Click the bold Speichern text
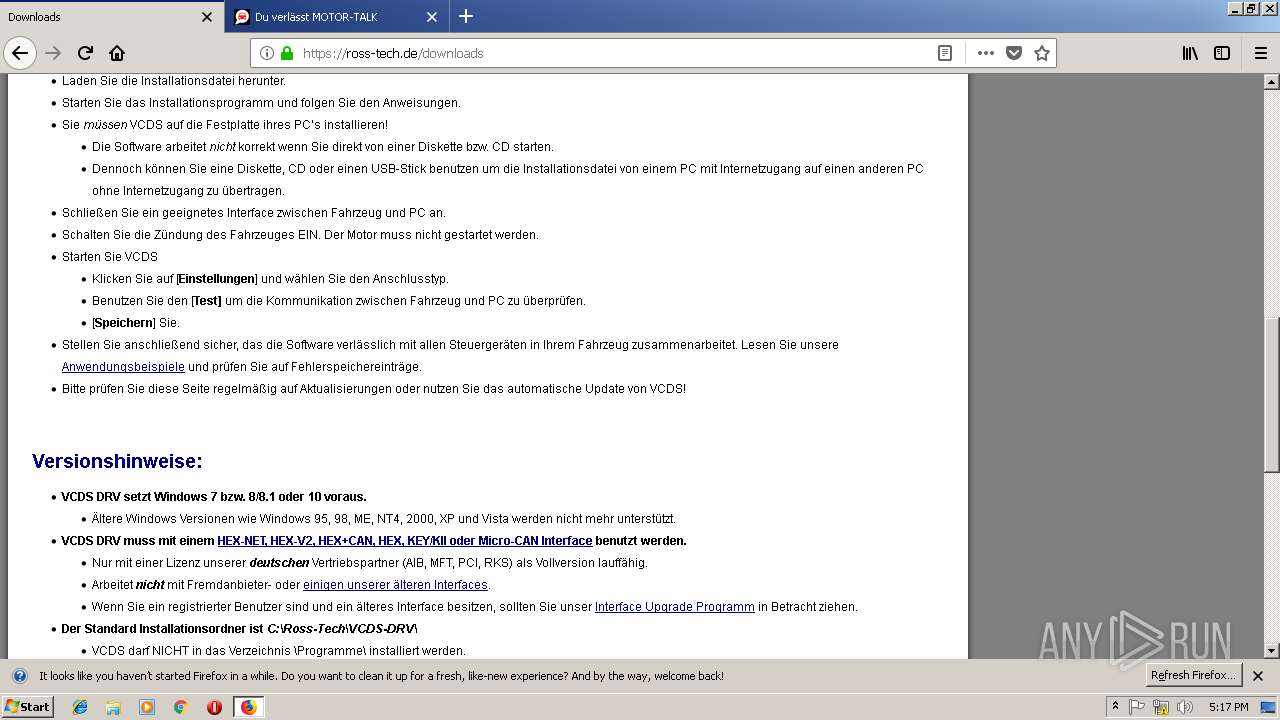The height and width of the screenshot is (720, 1280). point(124,323)
